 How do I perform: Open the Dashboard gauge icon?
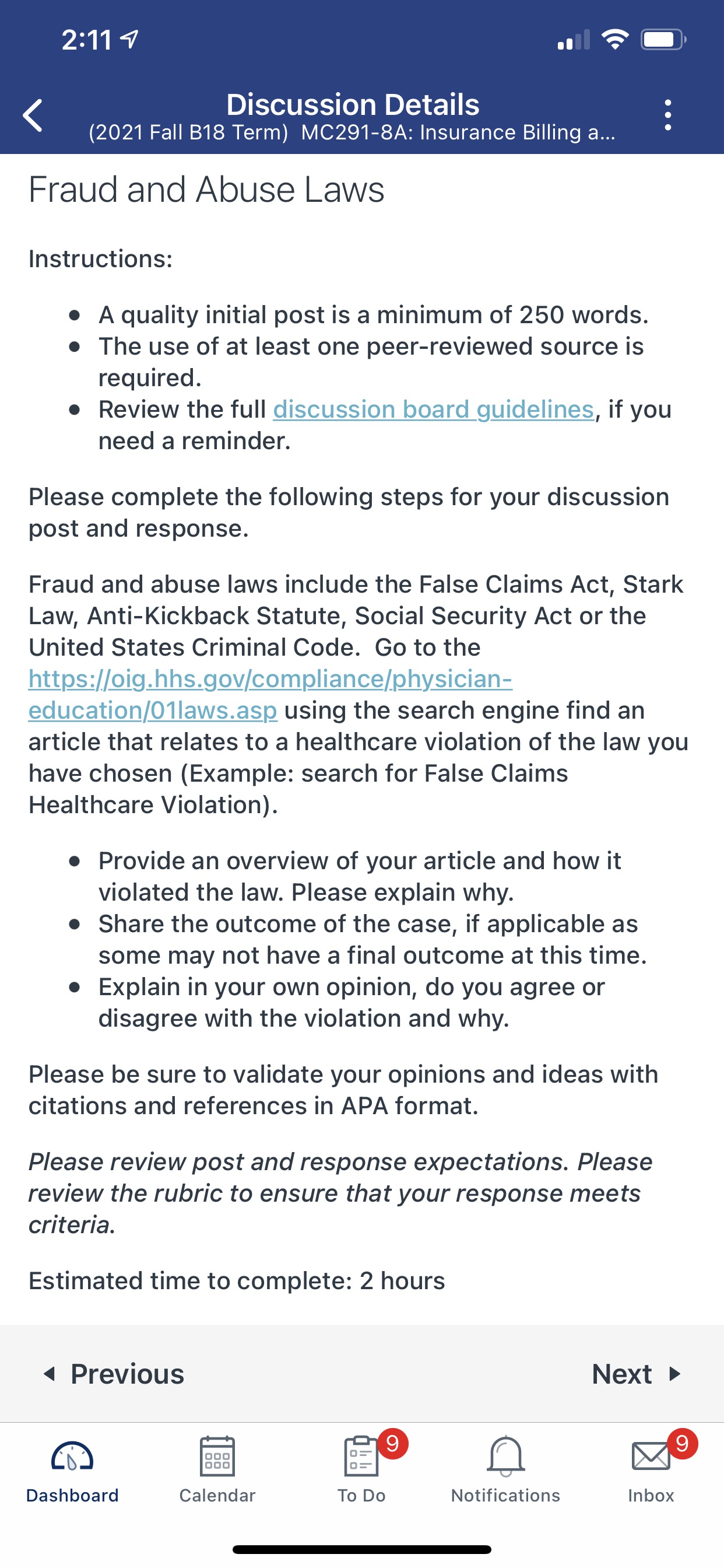(x=72, y=1457)
